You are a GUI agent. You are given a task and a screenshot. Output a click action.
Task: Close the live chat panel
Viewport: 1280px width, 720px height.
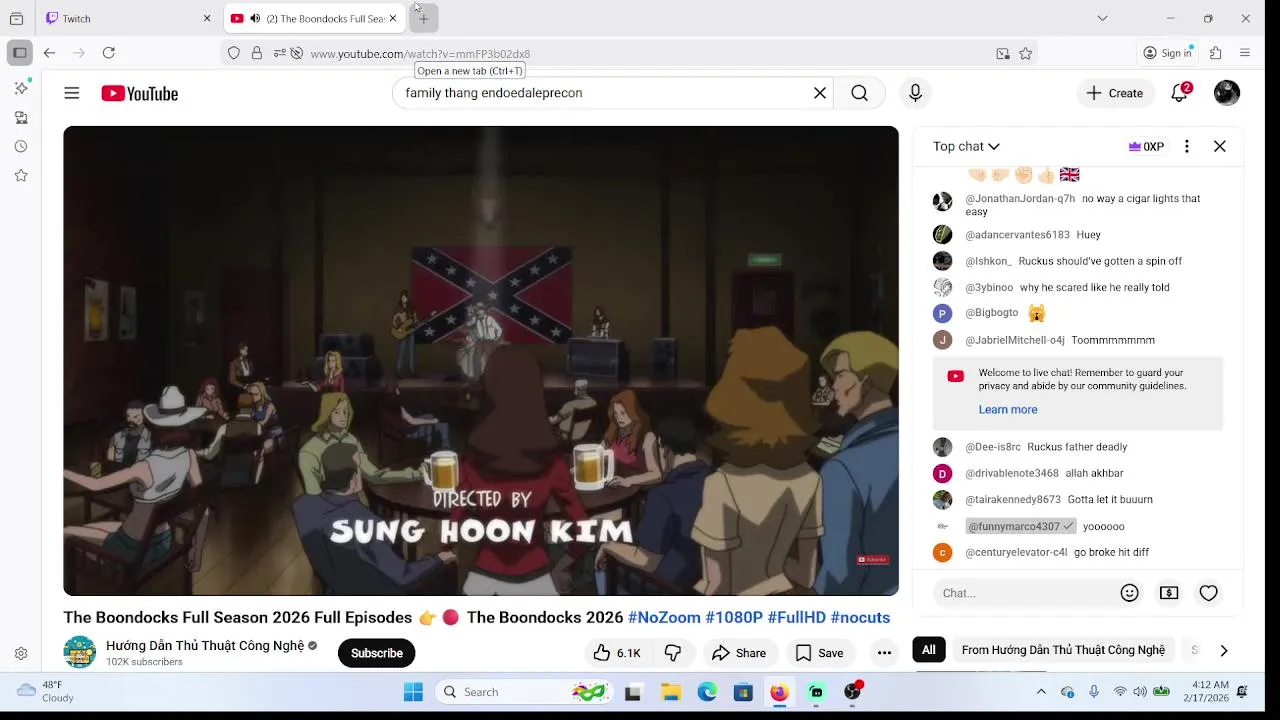[1220, 146]
